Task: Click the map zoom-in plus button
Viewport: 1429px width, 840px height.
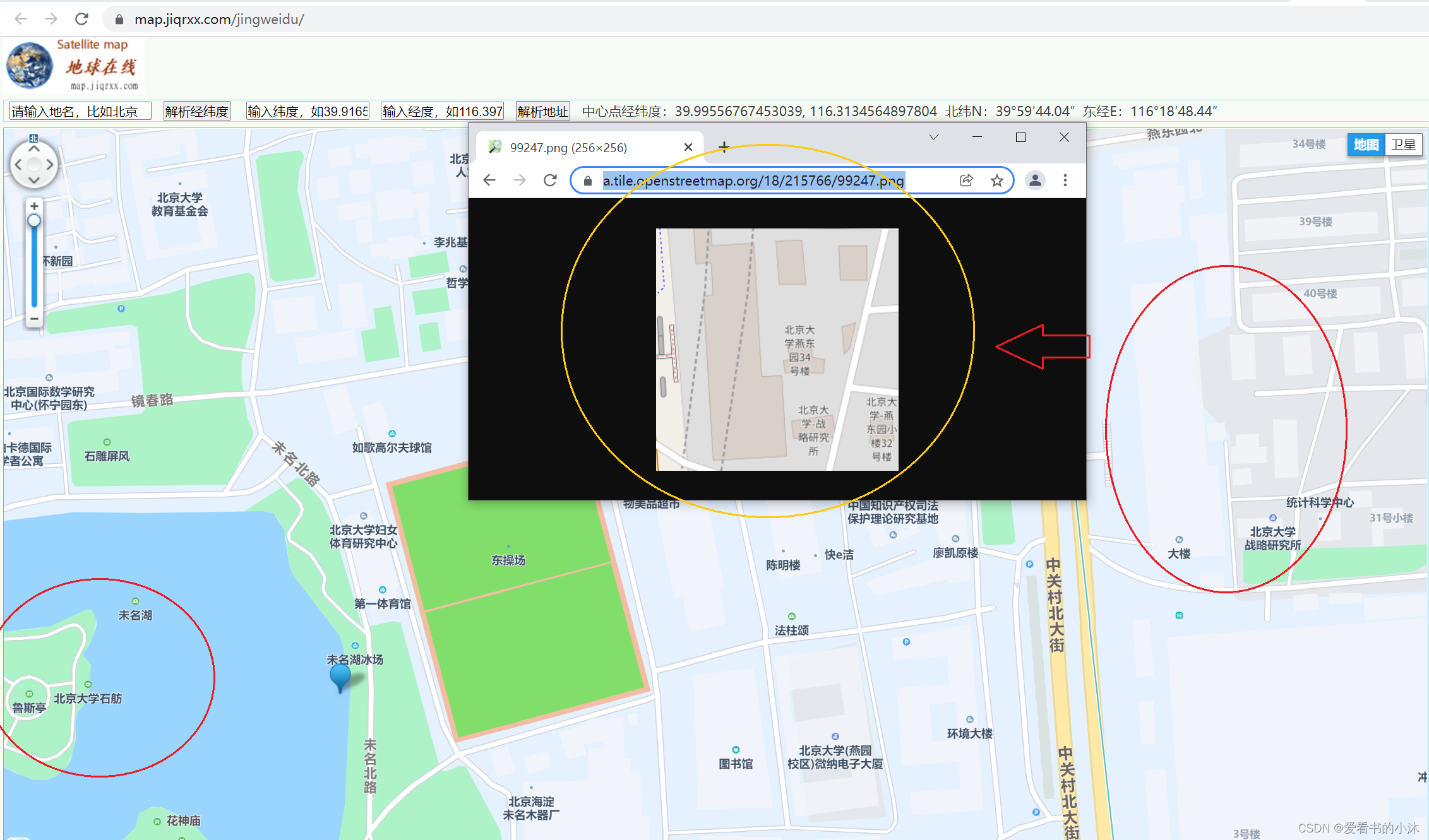Action: (34, 206)
